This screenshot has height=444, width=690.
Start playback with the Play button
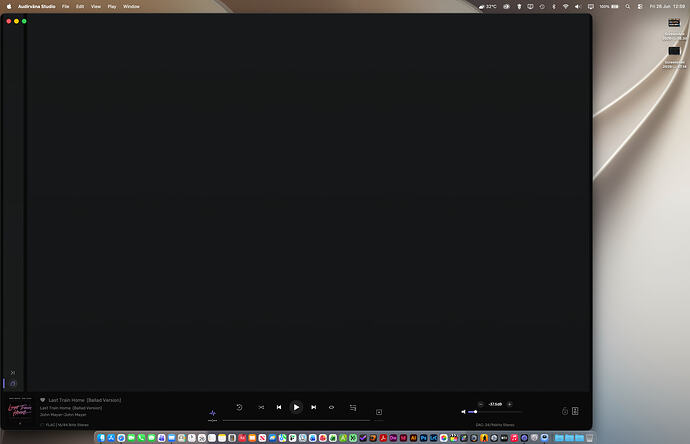296,407
